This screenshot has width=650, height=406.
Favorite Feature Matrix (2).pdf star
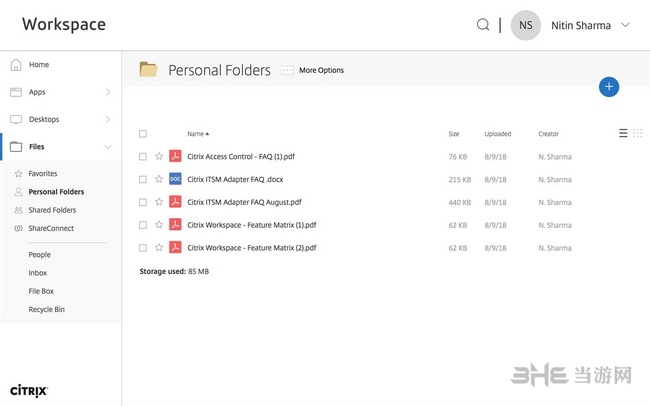point(159,247)
